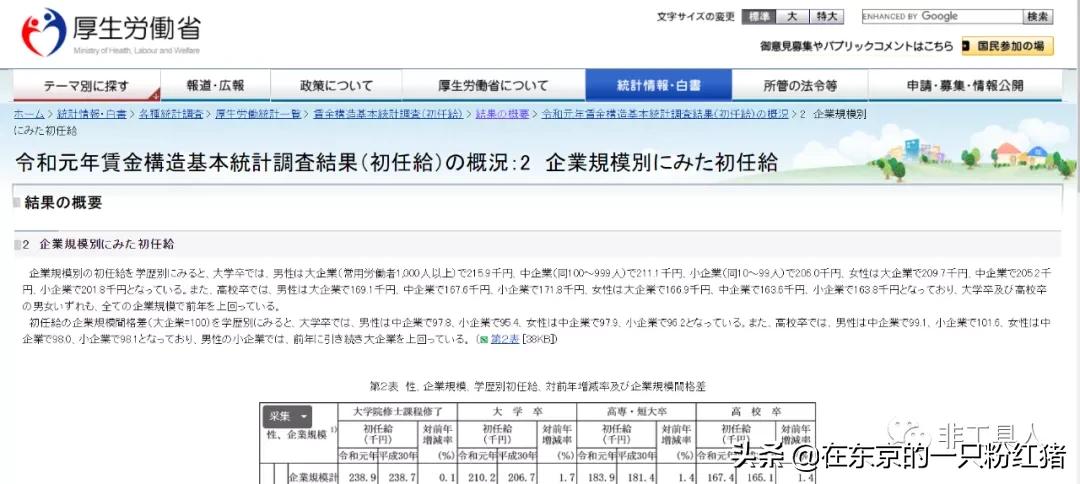Click the 文字サイズの変更 label
1080x484 pixels.
point(696,17)
